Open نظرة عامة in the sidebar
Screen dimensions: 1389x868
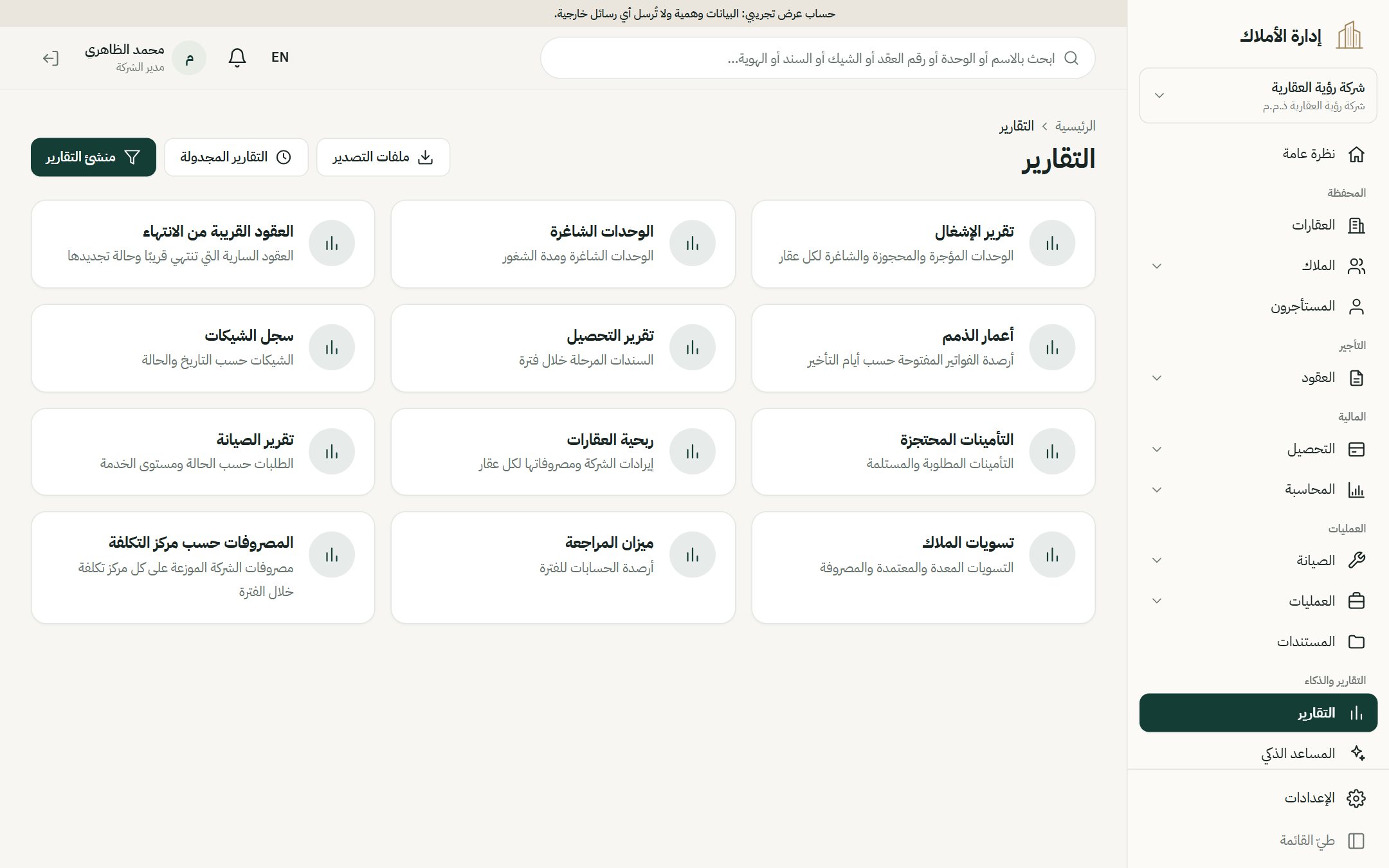(1258, 154)
